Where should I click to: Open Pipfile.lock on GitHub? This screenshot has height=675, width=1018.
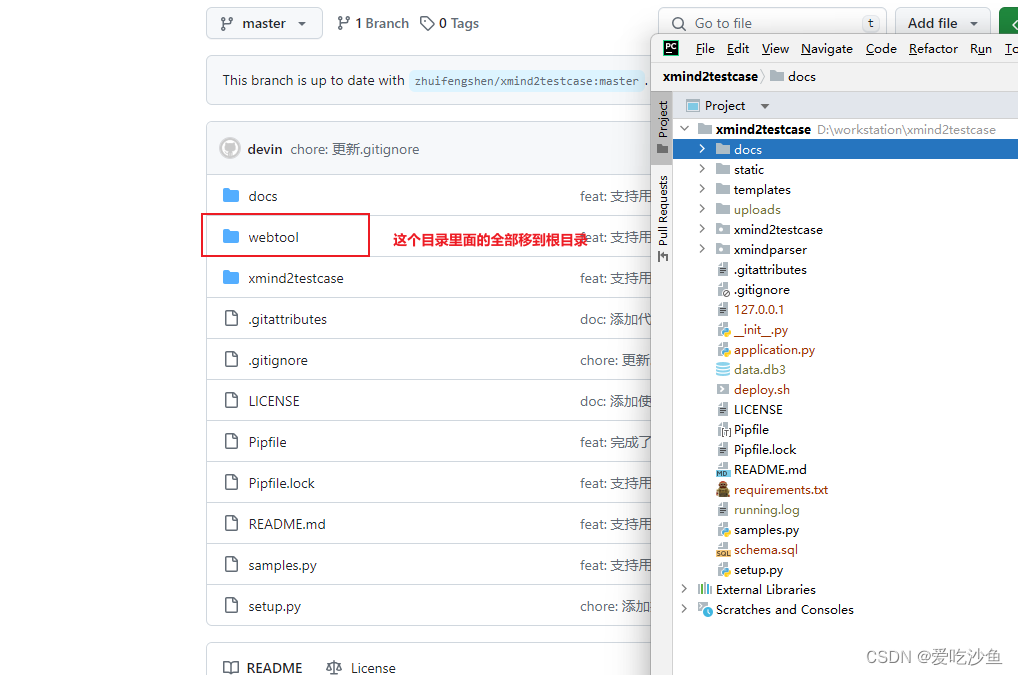(x=282, y=483)
